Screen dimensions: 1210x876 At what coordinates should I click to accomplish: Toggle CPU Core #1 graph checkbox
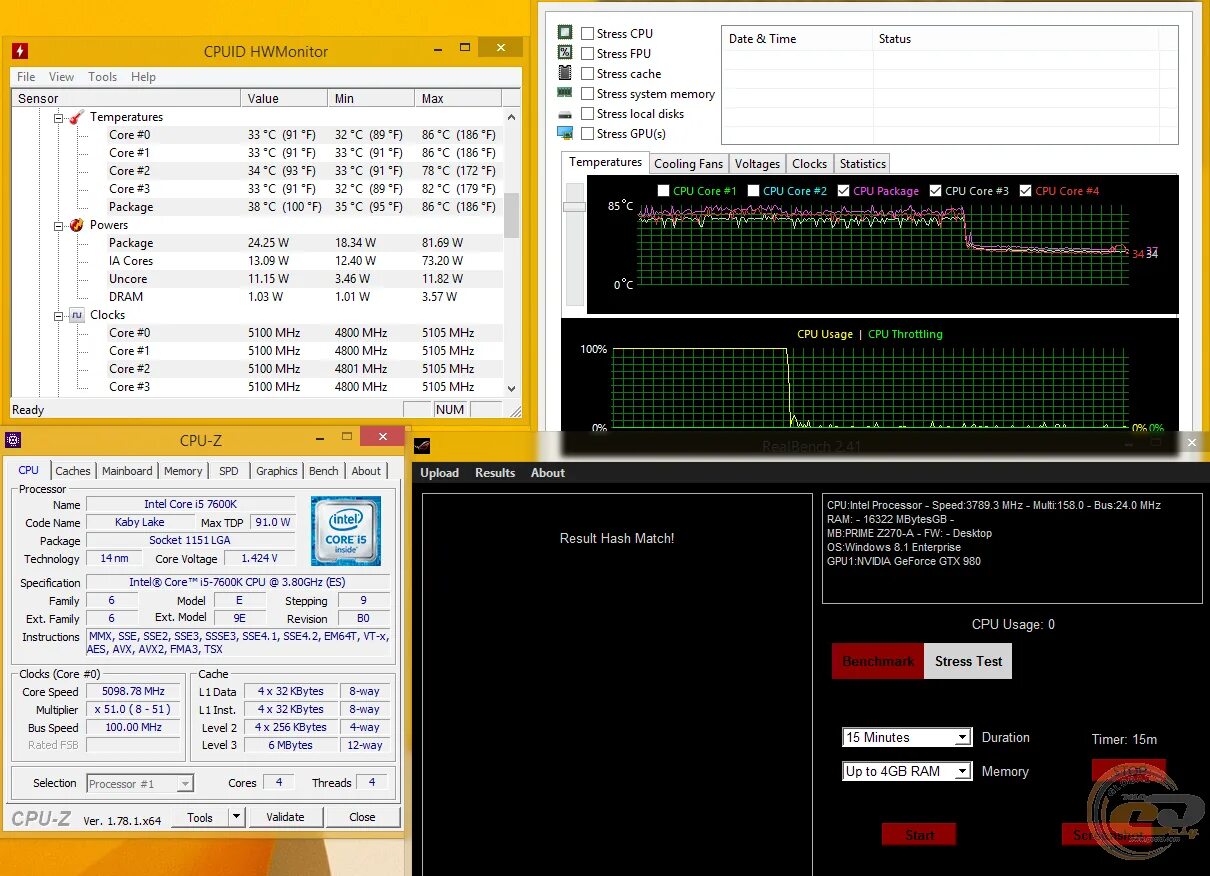point(664,190)
